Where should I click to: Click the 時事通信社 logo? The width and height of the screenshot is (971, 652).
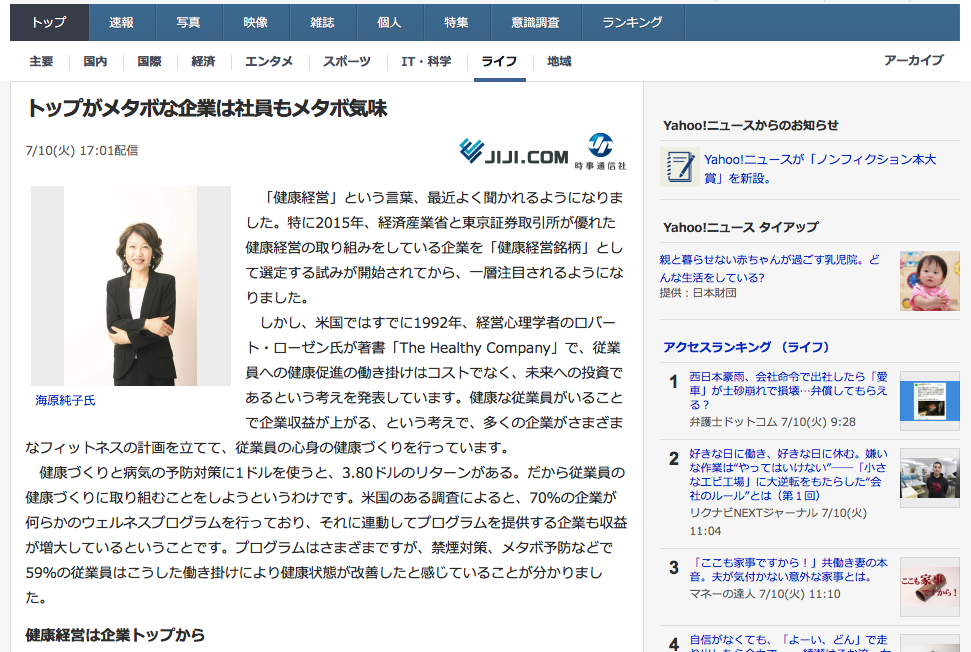pos(600,151)
